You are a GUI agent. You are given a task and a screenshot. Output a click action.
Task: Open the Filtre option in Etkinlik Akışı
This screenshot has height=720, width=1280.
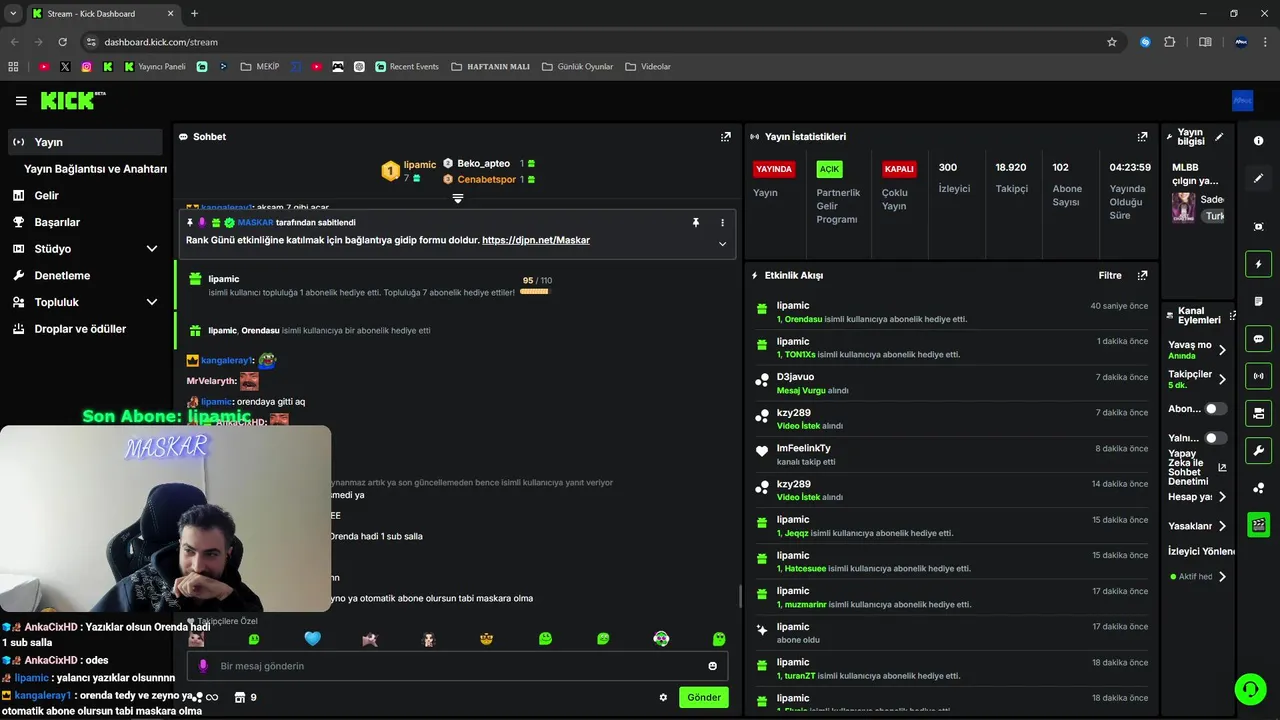click(1110, 275)
